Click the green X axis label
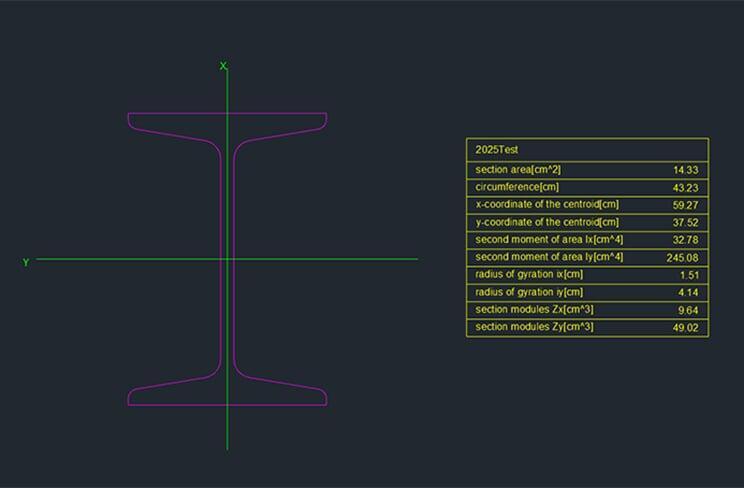This screenshot has width=744, height=488. pyautogui.click(x=223, y=66)
